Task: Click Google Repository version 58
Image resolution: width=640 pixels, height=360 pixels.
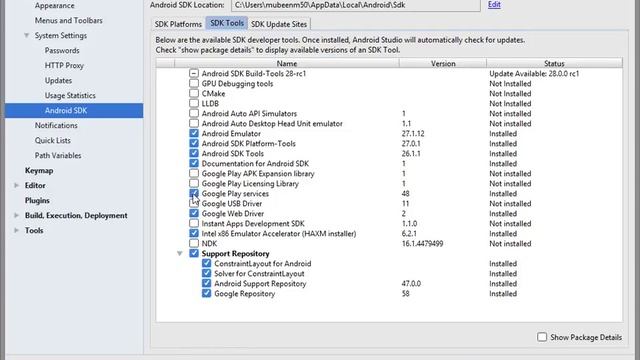Action: coord(405,293)
